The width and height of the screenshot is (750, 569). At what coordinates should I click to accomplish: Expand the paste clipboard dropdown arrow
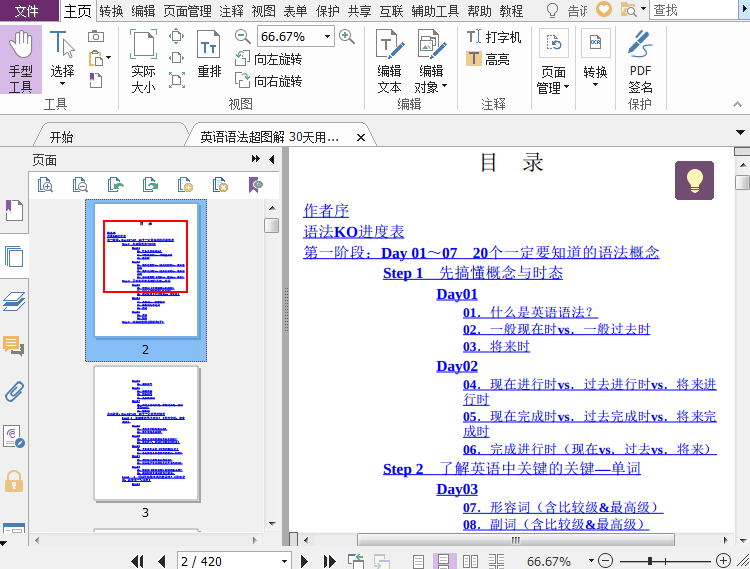click(x=109, y=58)
